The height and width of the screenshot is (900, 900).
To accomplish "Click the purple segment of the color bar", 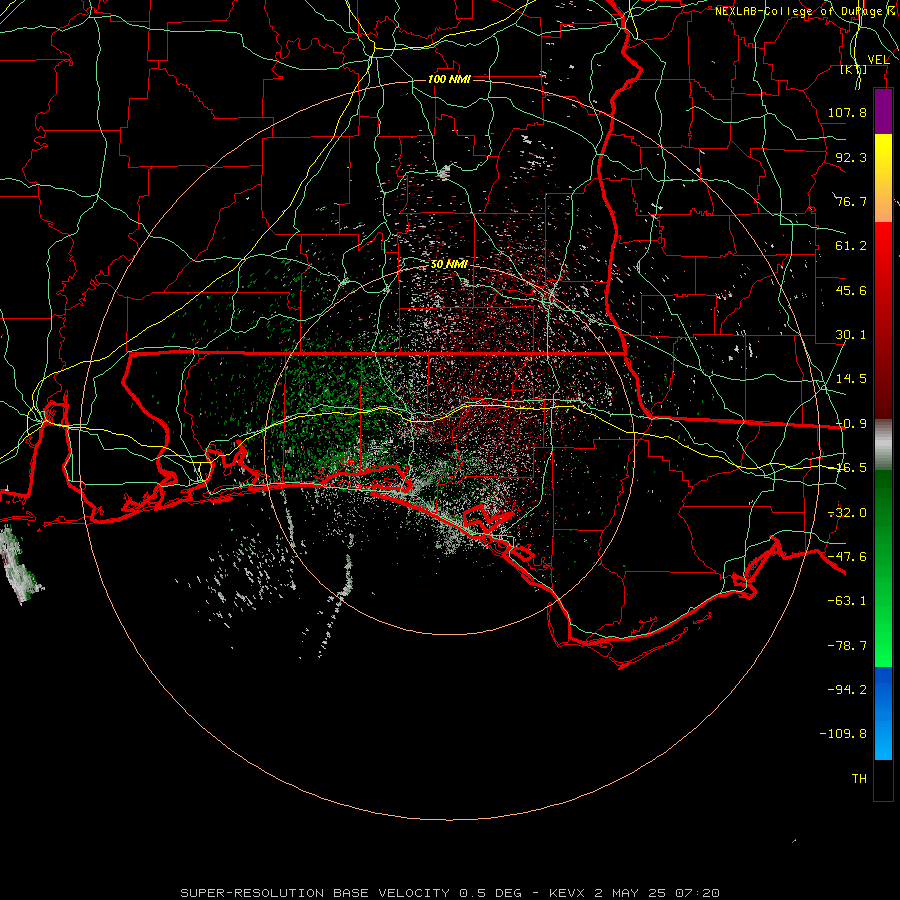I will pos(883,112).
